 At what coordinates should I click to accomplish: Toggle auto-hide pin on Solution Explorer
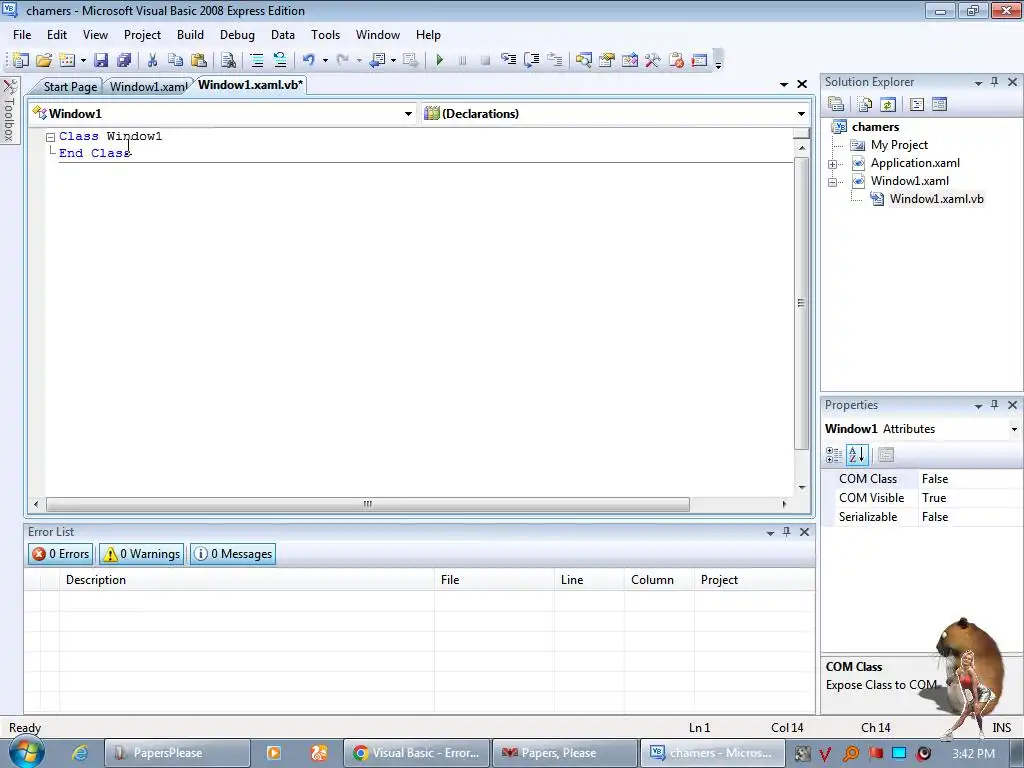pyautogui.click(x=995, y=82)
